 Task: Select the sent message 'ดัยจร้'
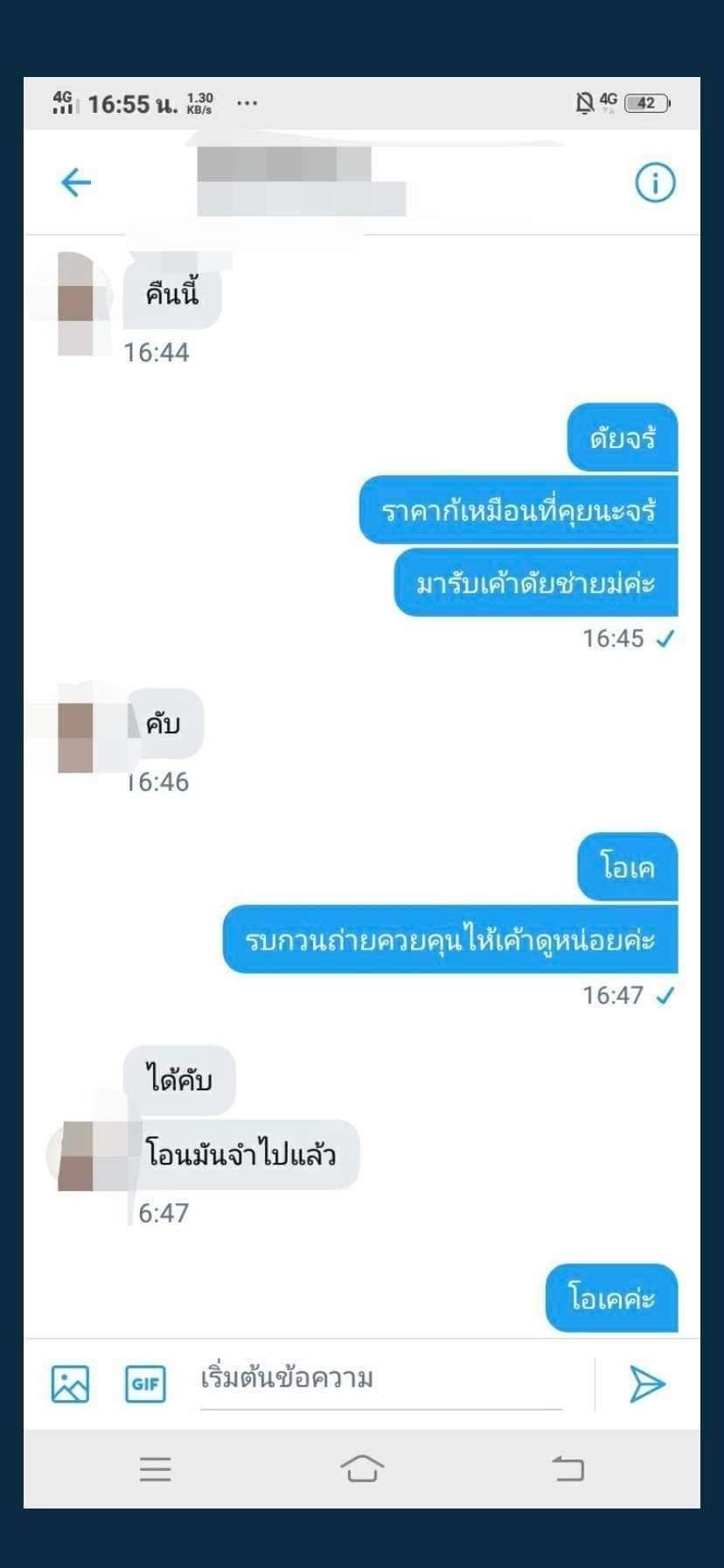[x=623, y=437]
